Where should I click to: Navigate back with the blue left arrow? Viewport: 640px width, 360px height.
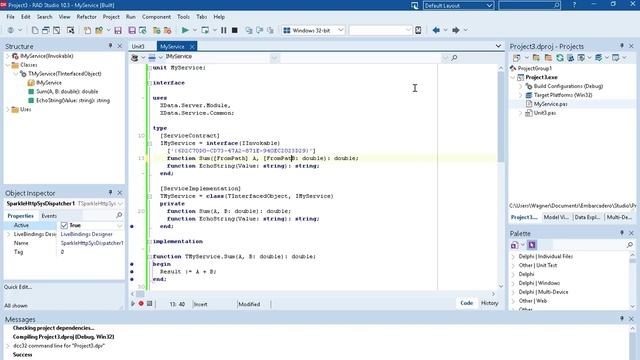436,30
